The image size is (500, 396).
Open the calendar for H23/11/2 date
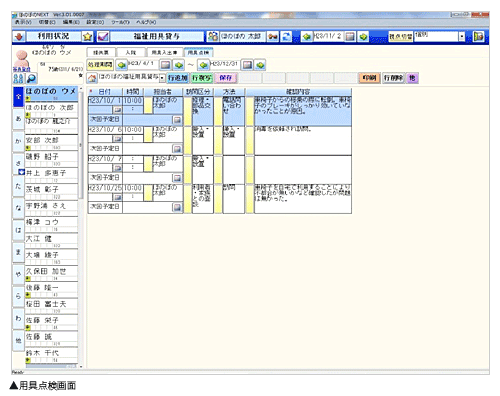coord(349,36)
